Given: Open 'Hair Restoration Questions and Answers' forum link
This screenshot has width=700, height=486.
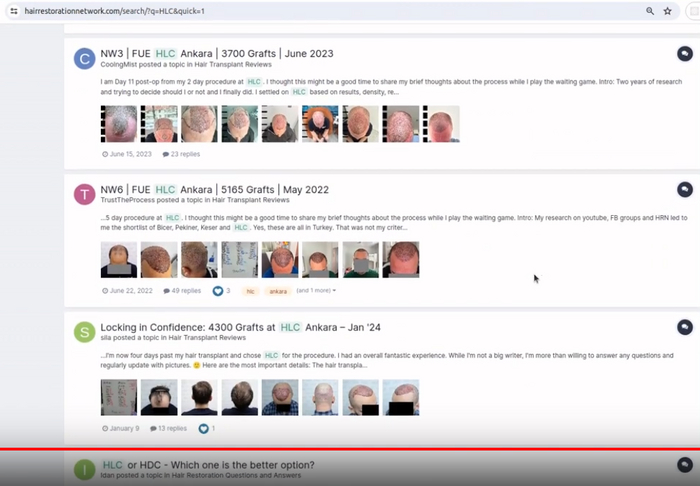Looking at the screenshot, I should click(236, 475).
